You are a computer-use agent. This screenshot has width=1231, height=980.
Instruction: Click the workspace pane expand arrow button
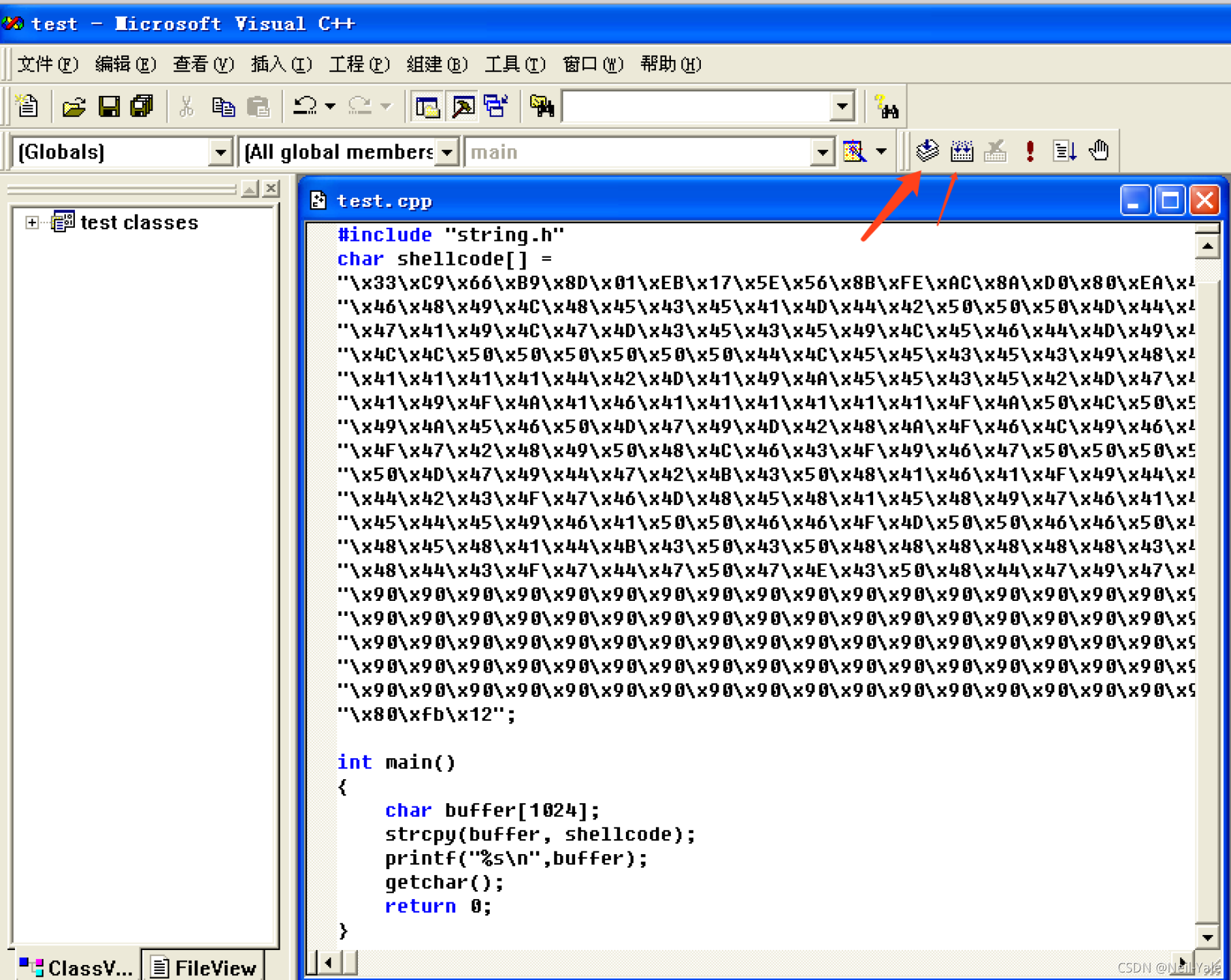250,189
